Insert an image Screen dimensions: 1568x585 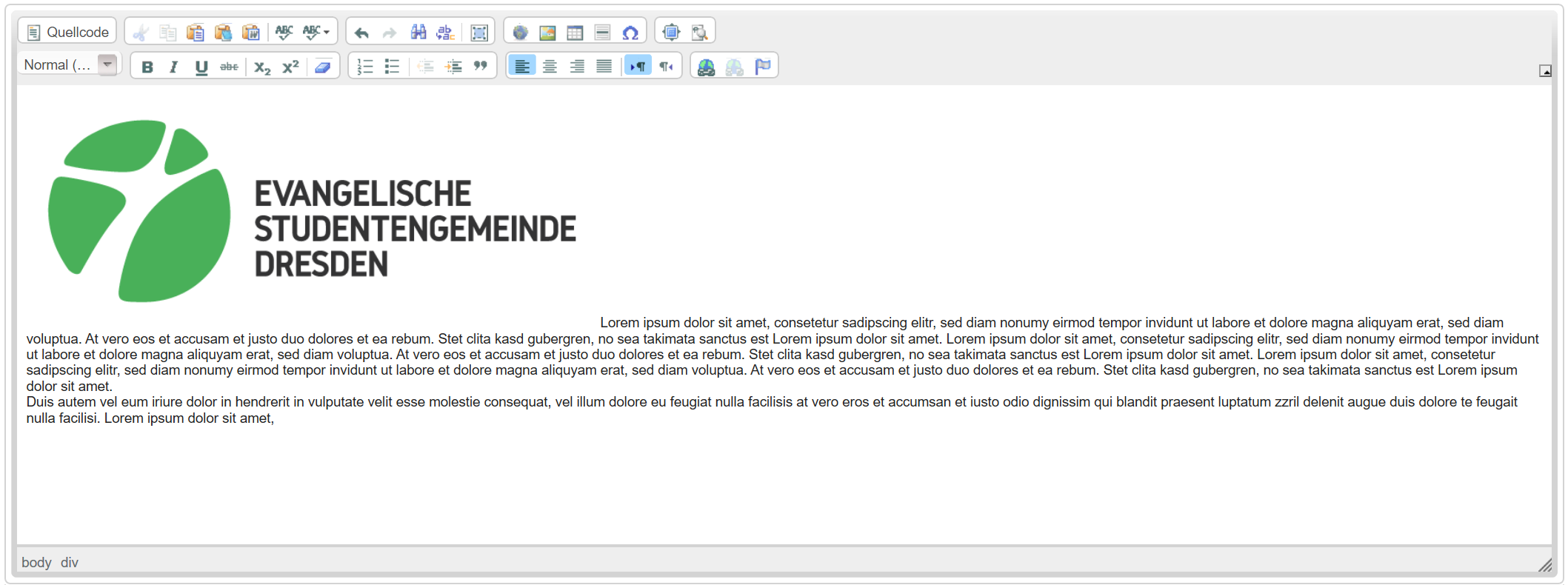(547, 32)
